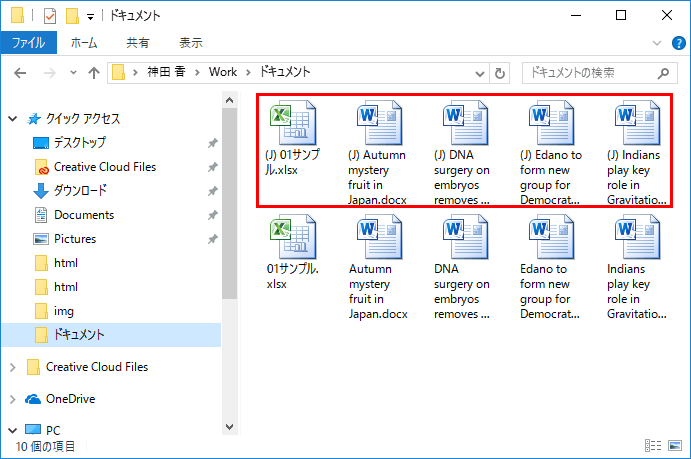This screenshot has height=459, width=691.
Task: Unpin デスクトップ using its pin icon
Action: (212, 143)
